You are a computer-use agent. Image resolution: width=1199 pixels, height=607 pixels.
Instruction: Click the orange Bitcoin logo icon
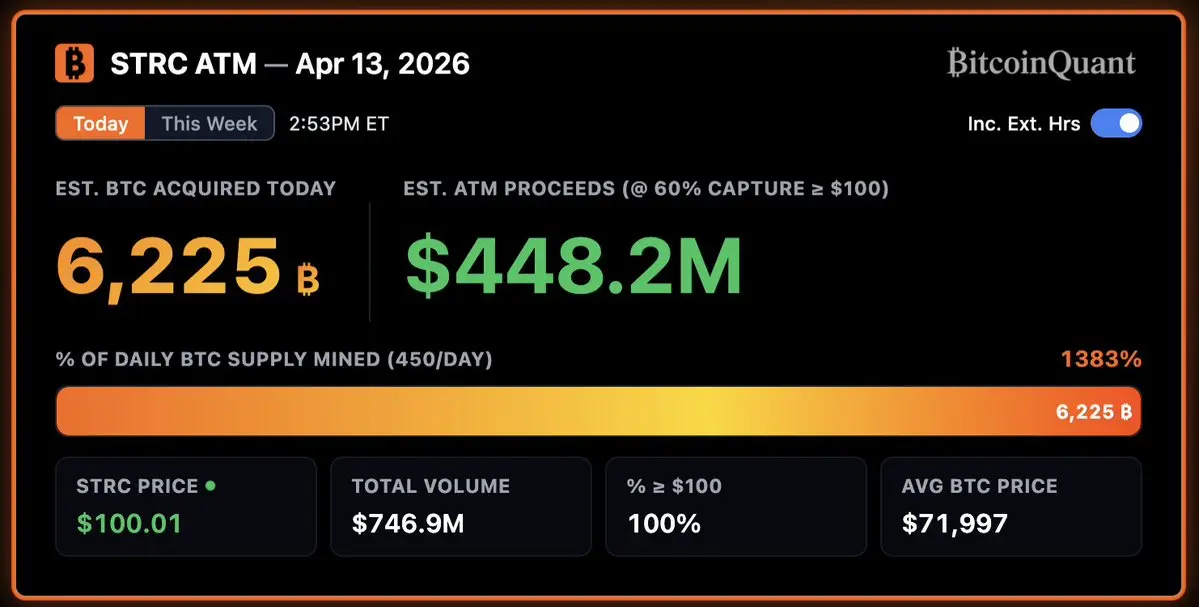74,63
